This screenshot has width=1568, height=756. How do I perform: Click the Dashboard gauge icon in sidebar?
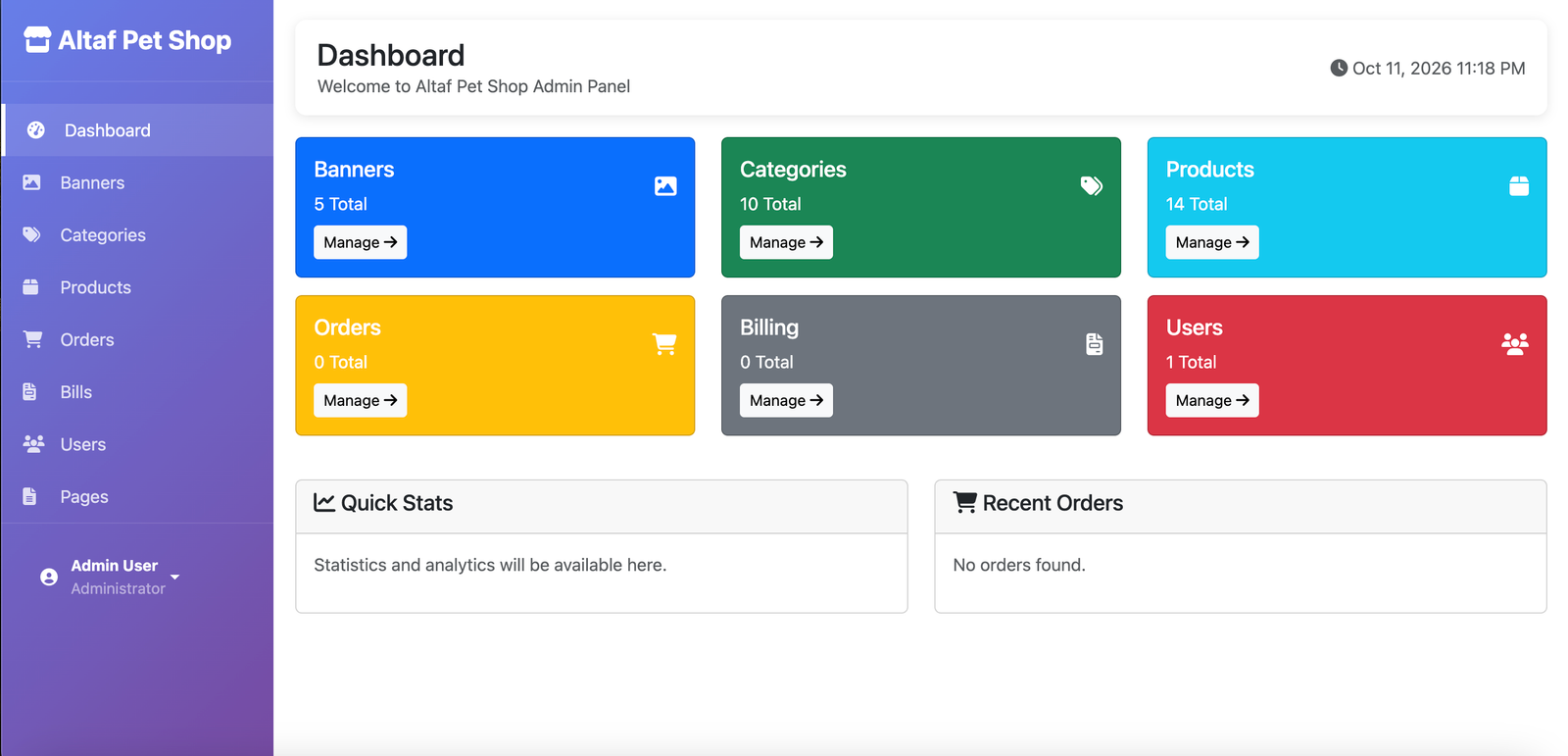click(36, 130)
